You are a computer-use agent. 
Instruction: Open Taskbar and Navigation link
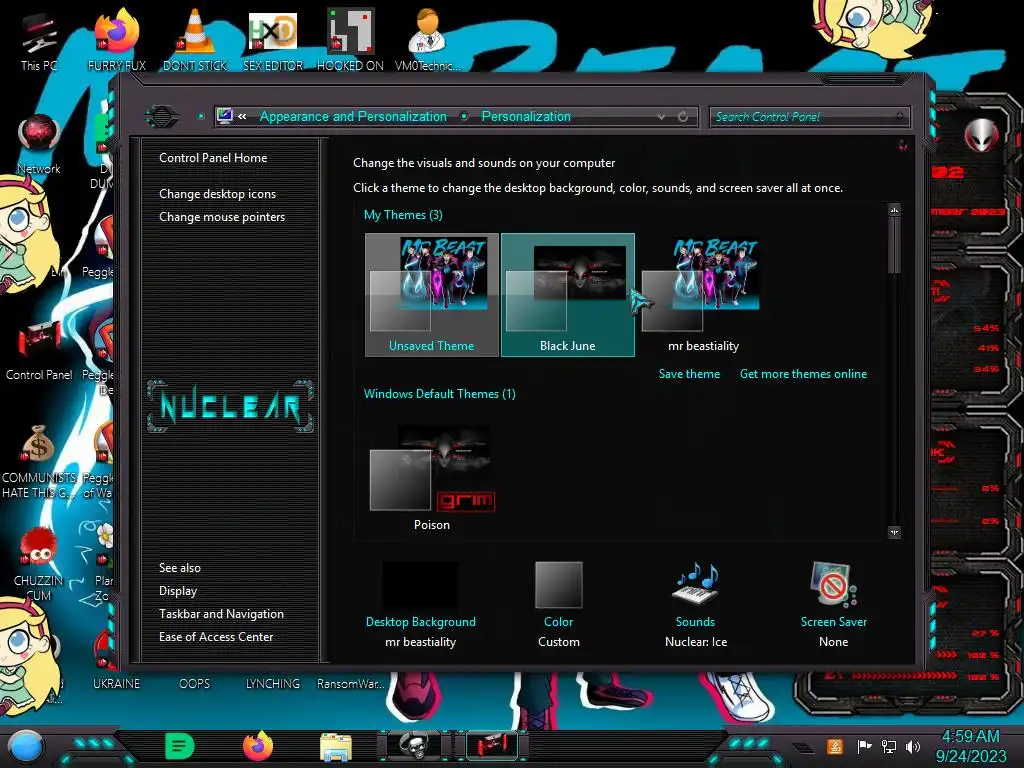click(221, 614)
